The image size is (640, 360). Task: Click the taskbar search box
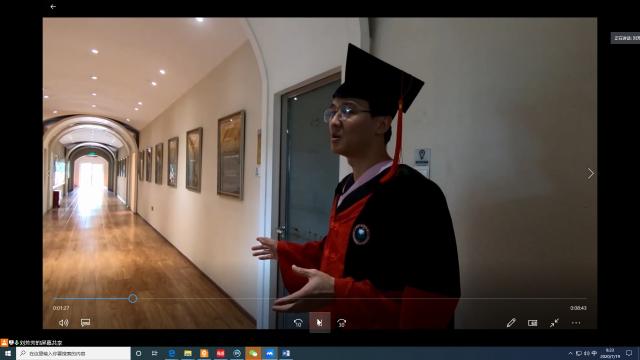coord(73,353)
